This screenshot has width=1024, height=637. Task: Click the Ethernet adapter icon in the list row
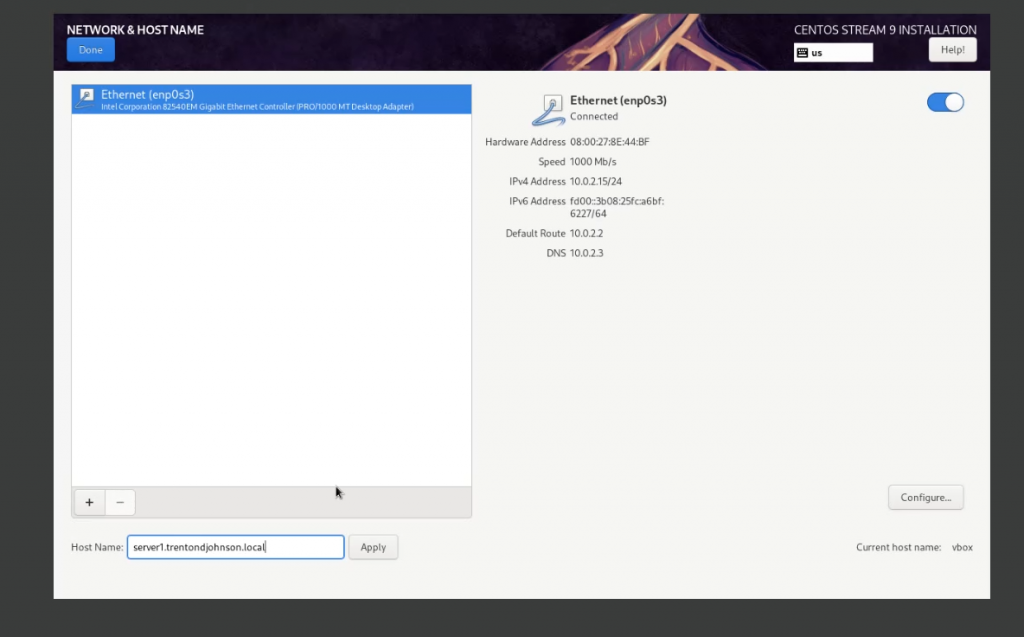click(x=86, y=99)
